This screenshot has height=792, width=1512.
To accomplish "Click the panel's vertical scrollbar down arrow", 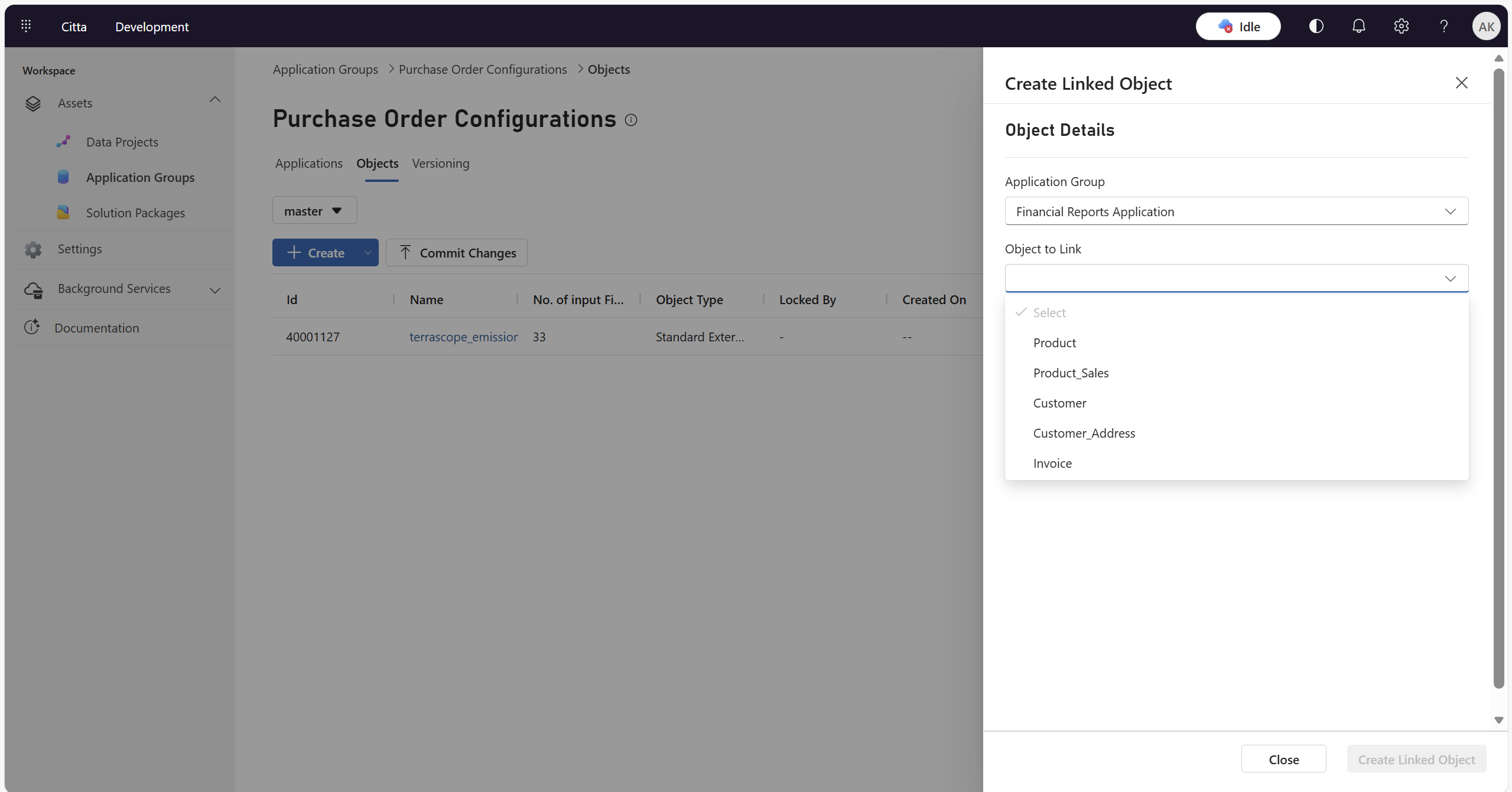I will tap(1498, 720).
